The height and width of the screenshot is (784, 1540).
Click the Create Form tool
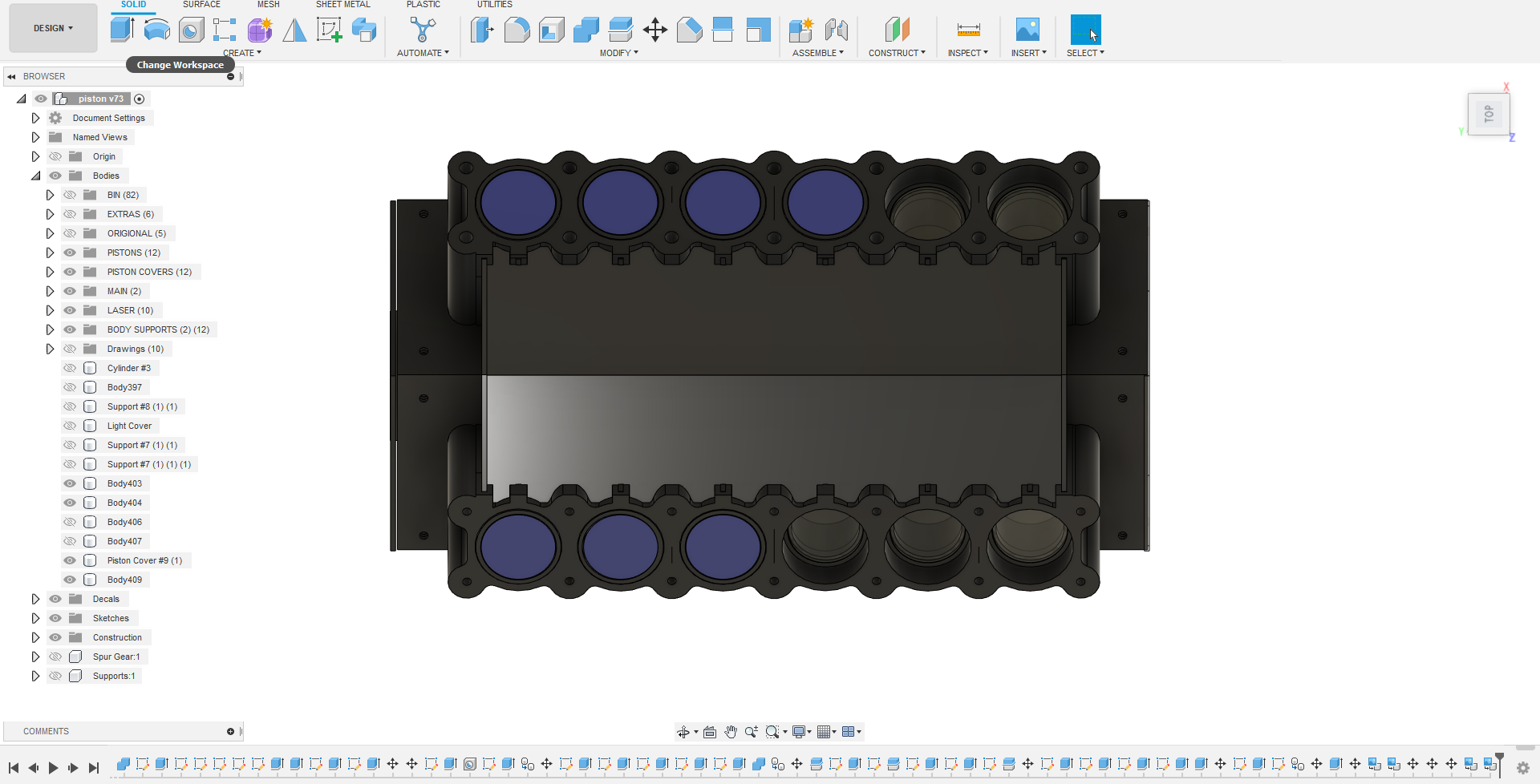259,30
